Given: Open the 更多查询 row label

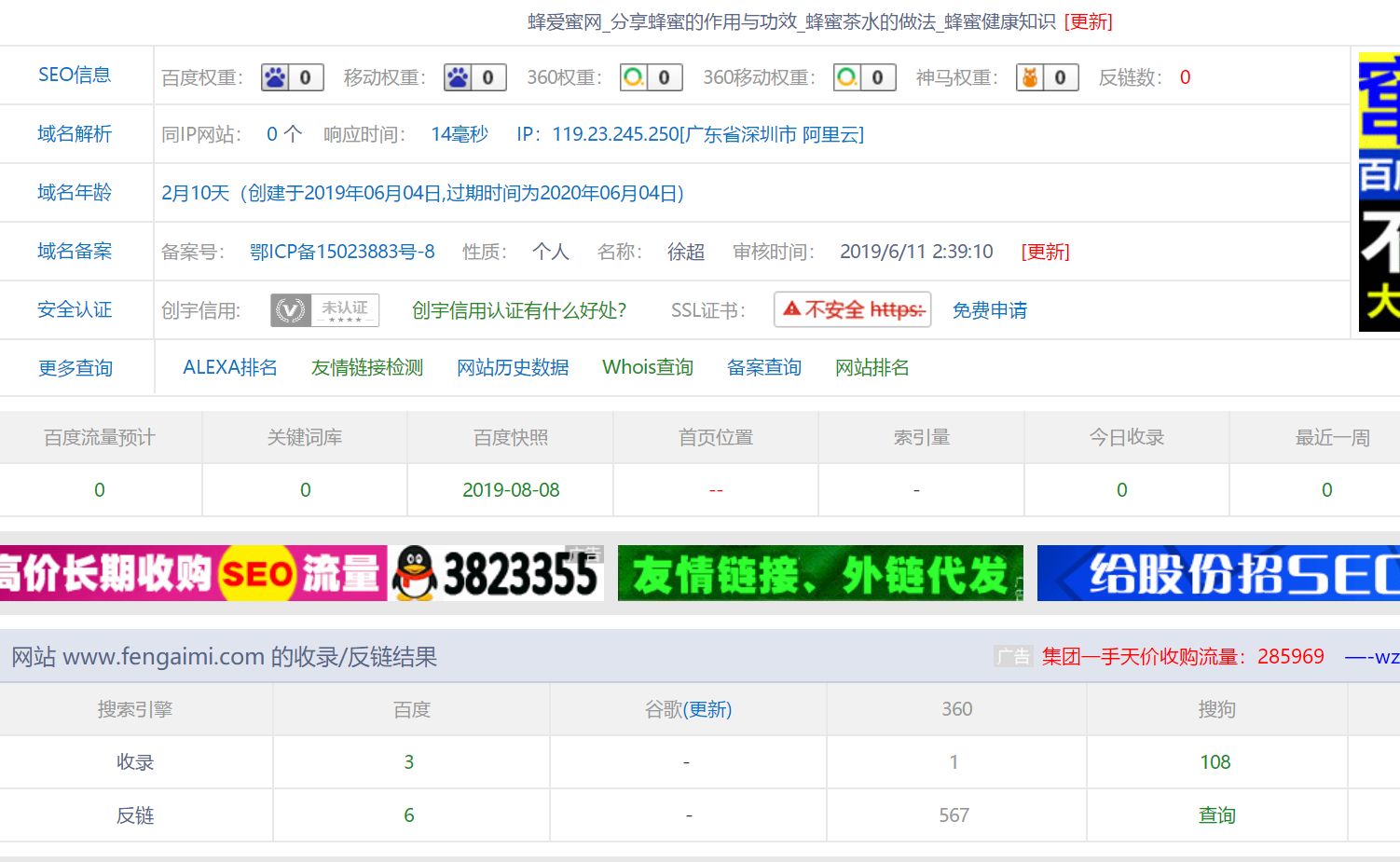Looking at the screenshot, I should (x=75, y=368).
